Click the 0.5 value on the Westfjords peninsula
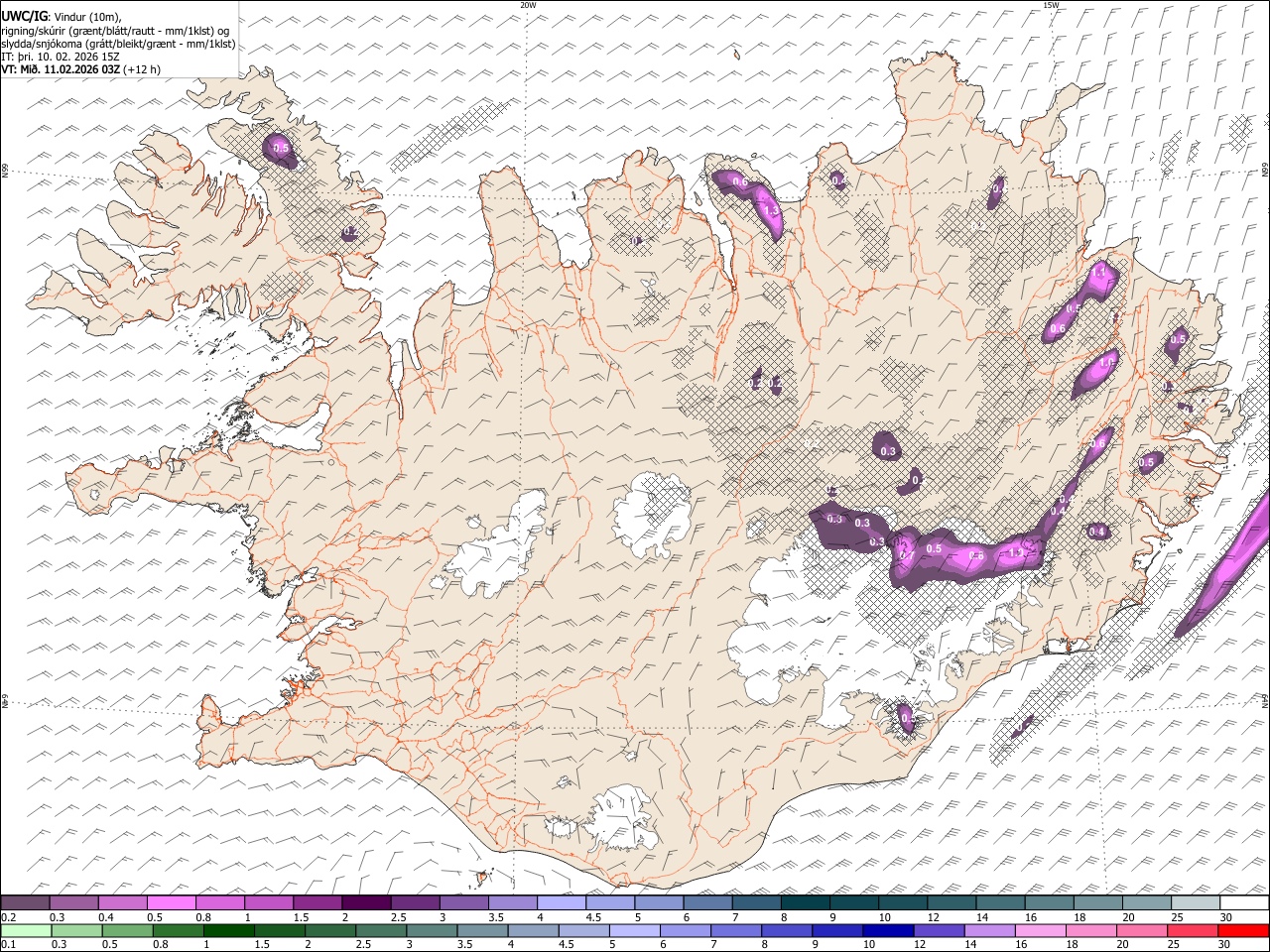Screen dimensions: 1270x952 [x=281, y=149]
